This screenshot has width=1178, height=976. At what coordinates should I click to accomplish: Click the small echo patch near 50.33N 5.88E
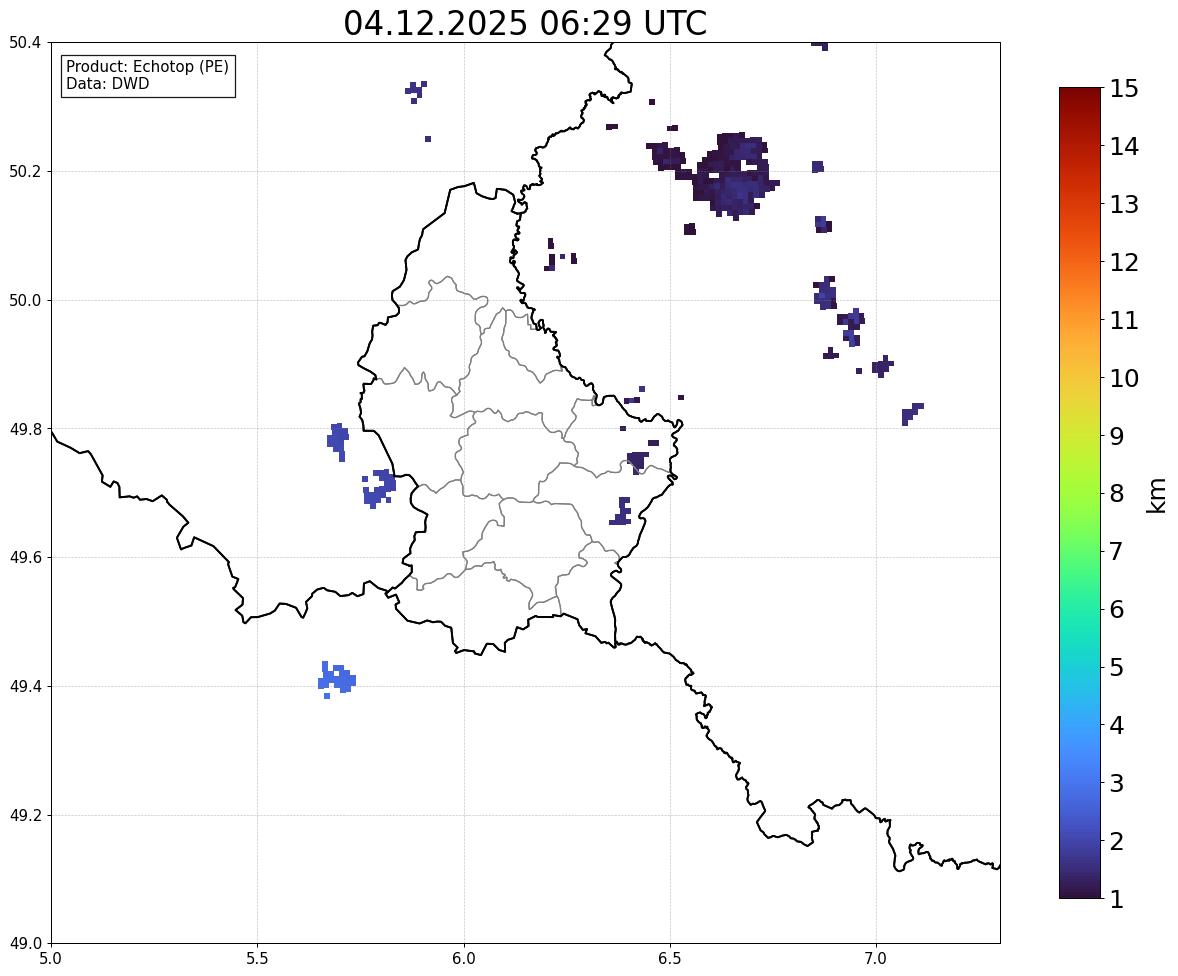pyautogui.click(x=416, y=92)
